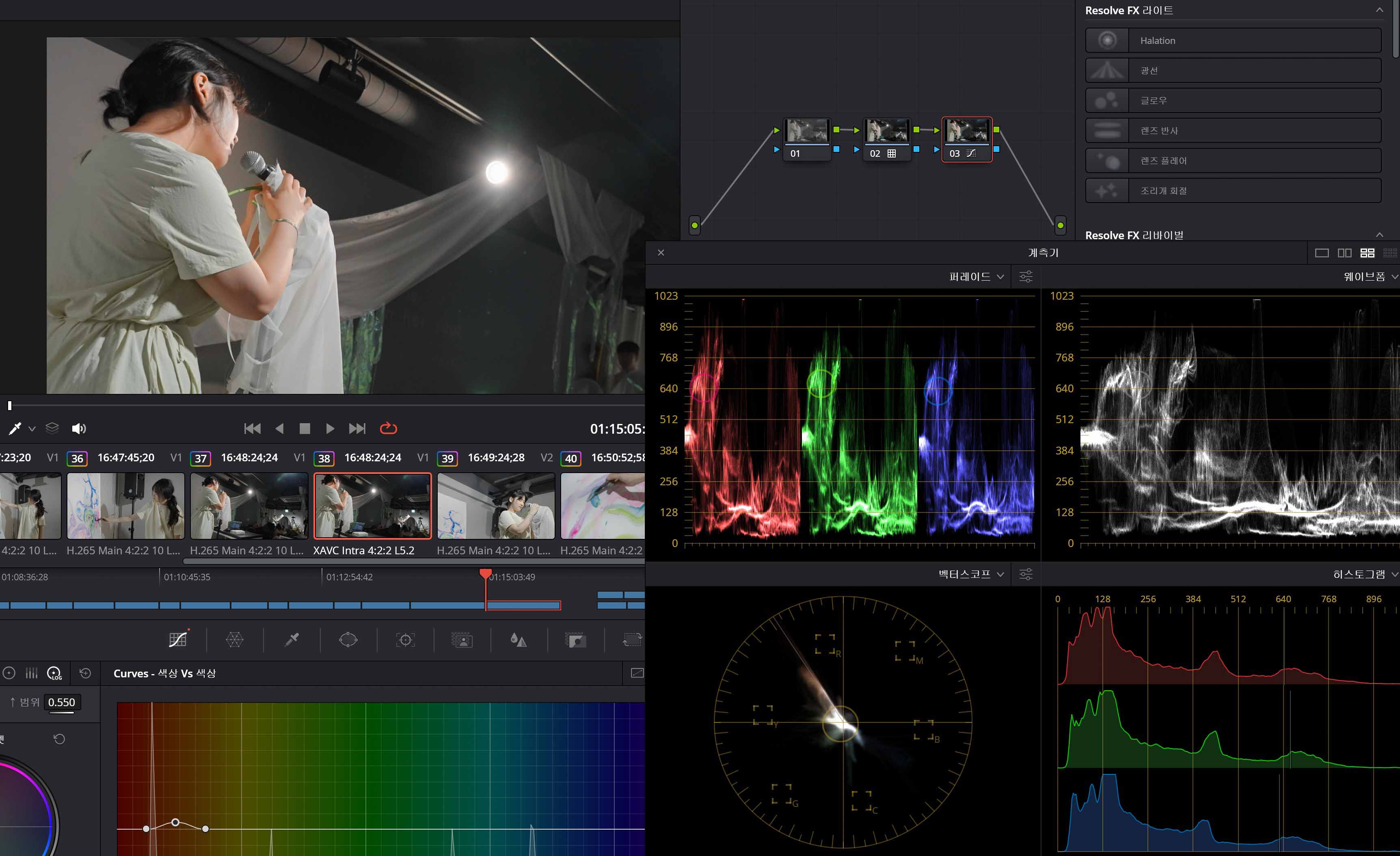Jump to the first frame
Image resolution: width=1400 pixels, height=856 pixels.
click(x=252, y=428)
